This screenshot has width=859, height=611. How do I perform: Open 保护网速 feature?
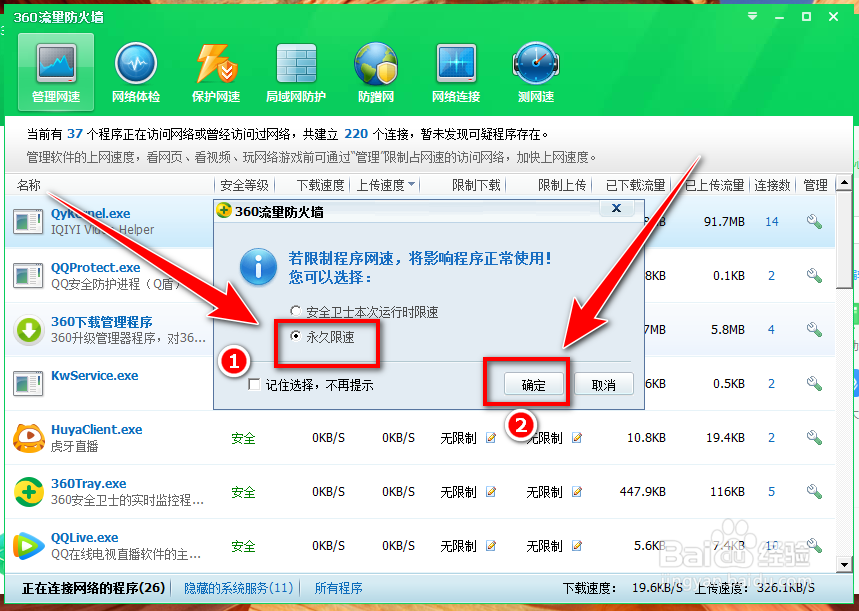pyautogui.click(x=215, y=70)
